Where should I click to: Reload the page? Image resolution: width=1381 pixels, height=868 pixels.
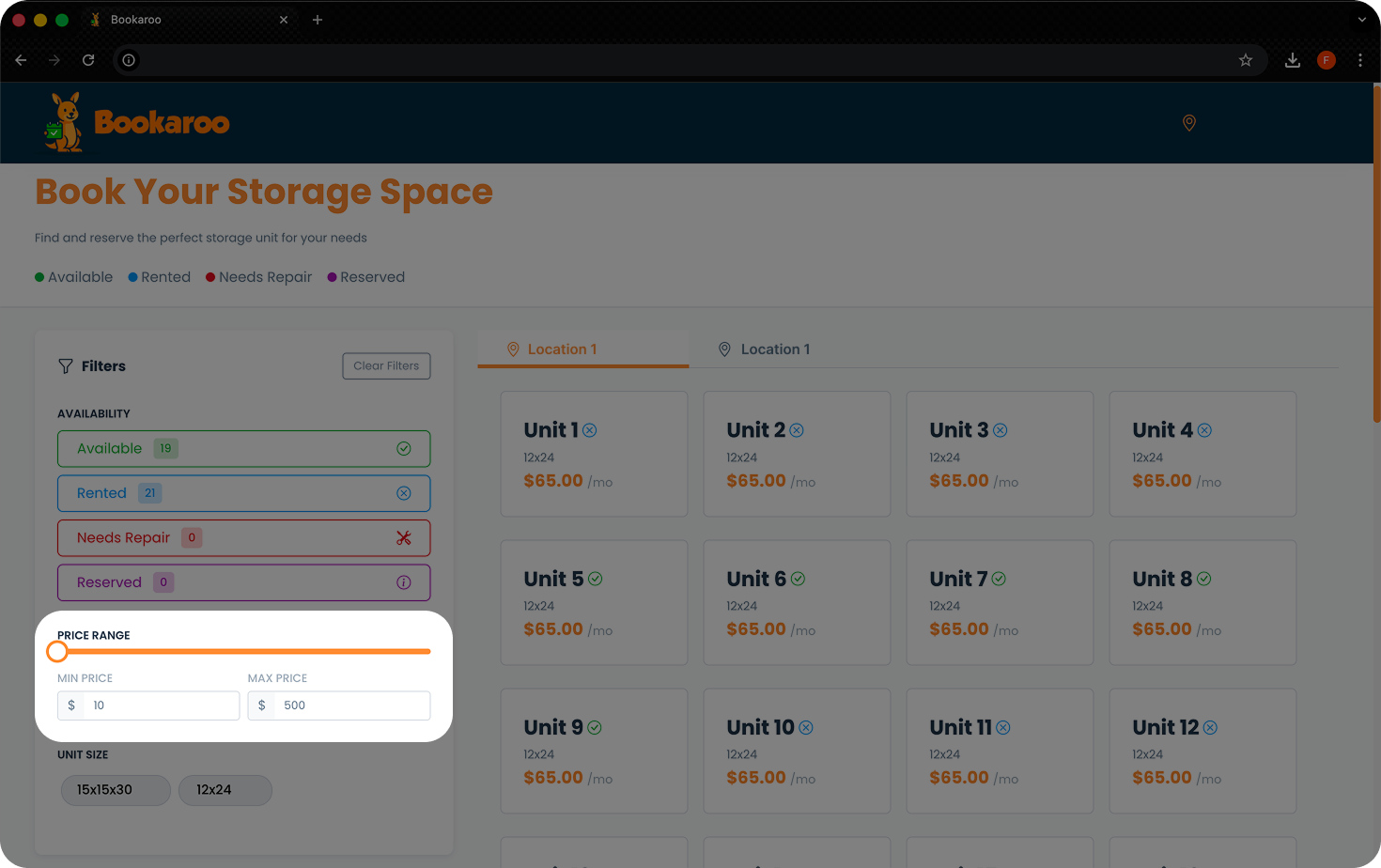88,60
